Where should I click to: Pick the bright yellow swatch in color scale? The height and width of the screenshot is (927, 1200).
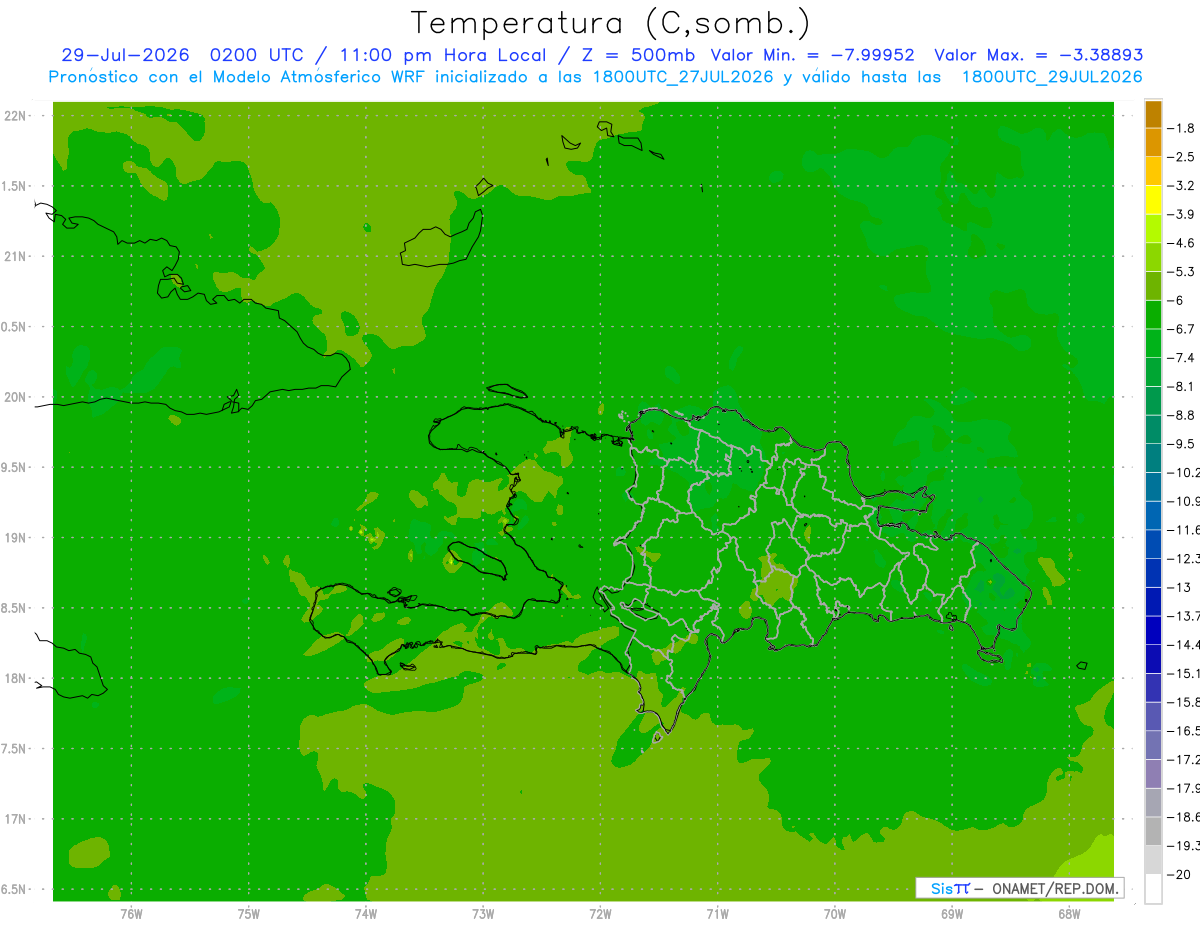[x=1153, y=200]
